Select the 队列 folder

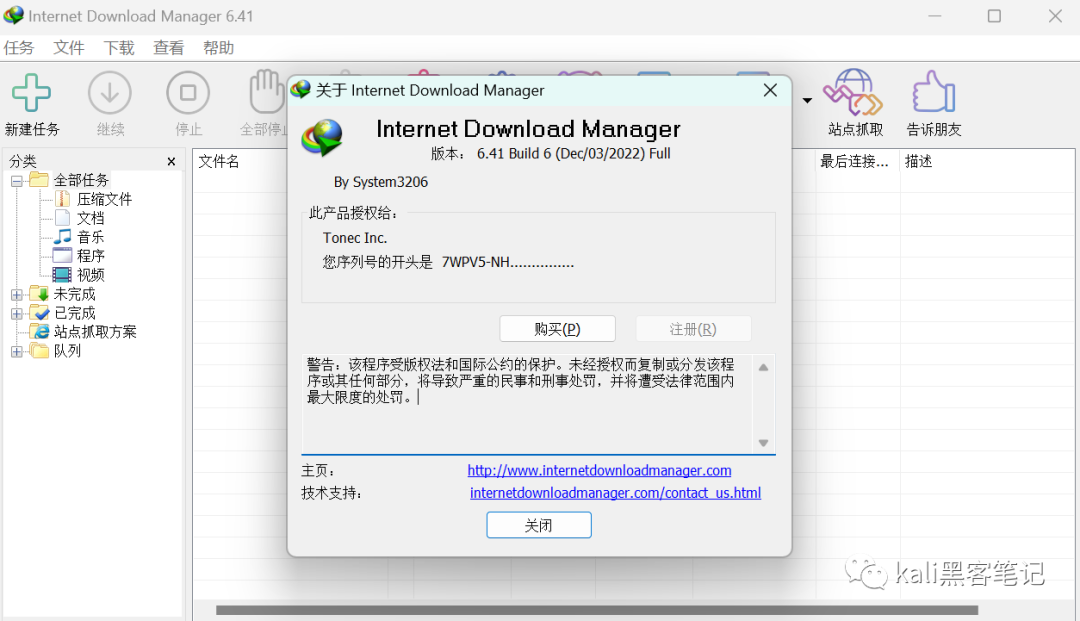pos(67,351)
